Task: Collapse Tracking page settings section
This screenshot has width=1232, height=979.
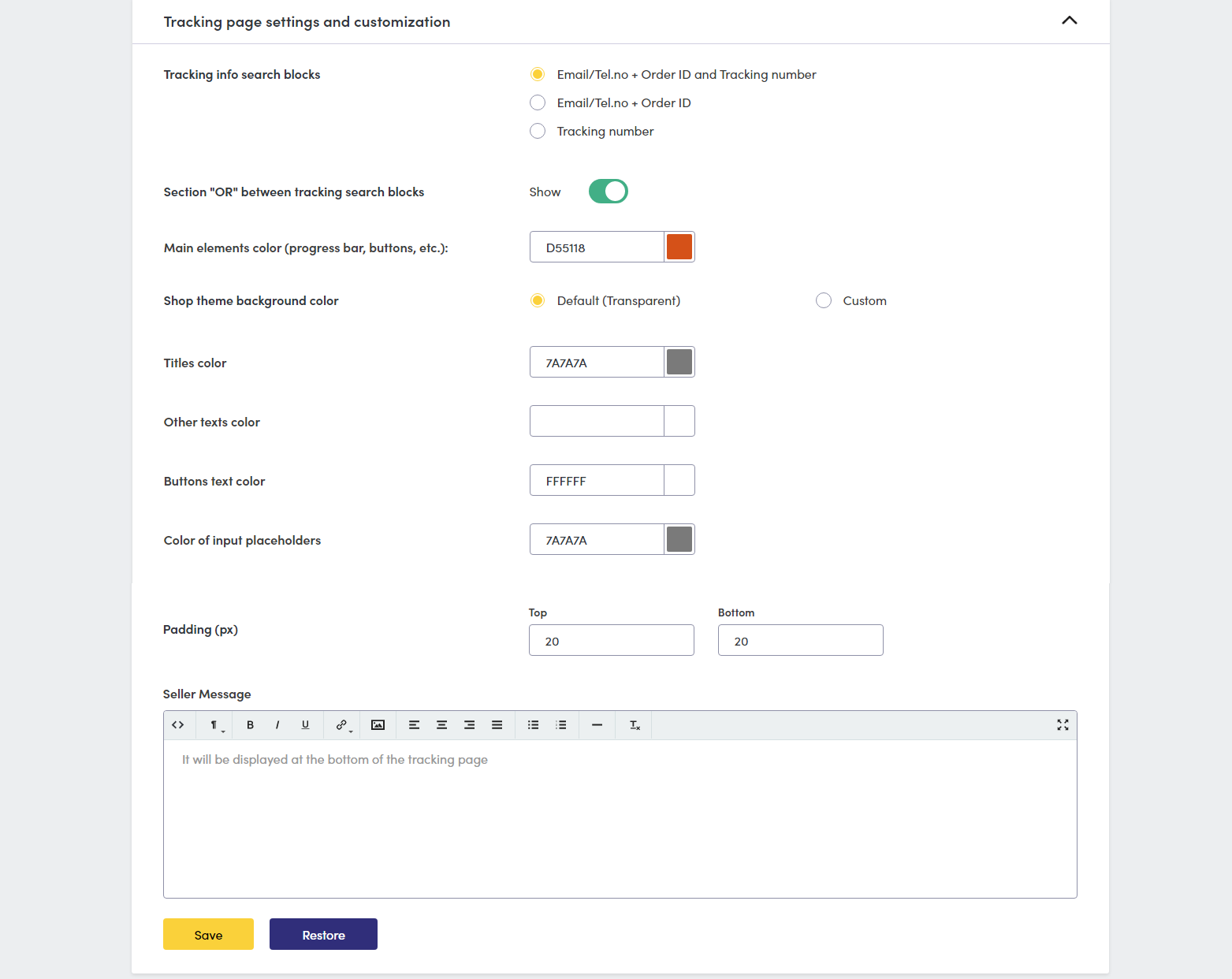Action: [x=1070, y=20]
